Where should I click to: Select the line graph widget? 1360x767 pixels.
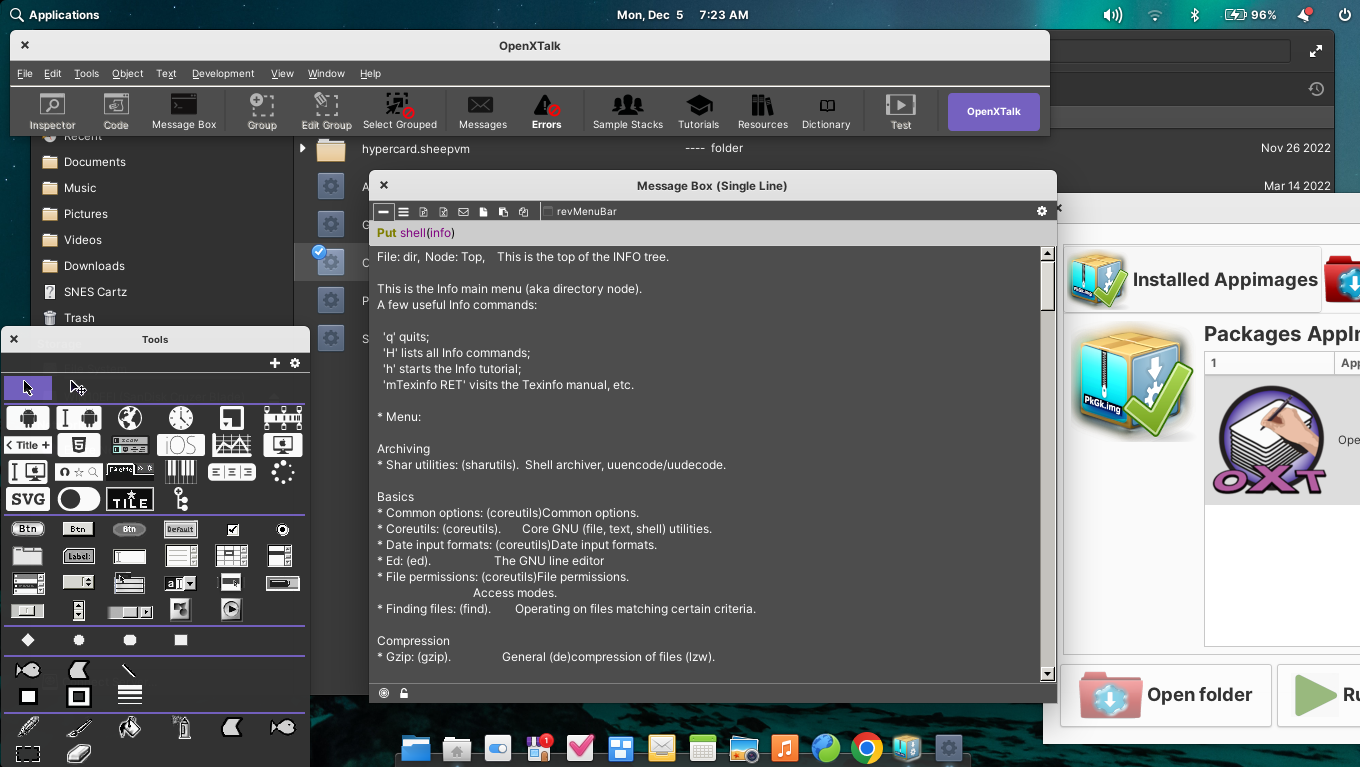click(232, 445)
